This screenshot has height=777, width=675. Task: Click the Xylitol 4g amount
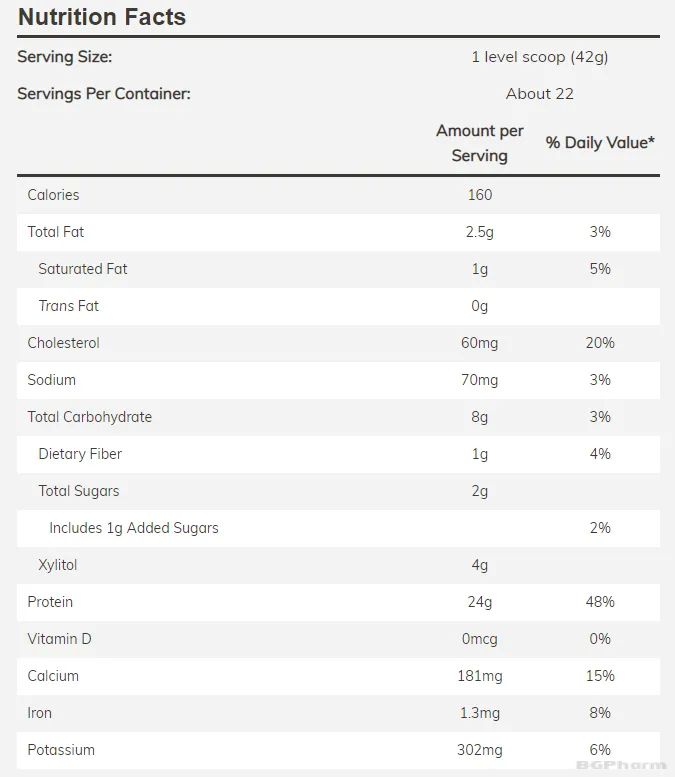[x=480, y=565]
